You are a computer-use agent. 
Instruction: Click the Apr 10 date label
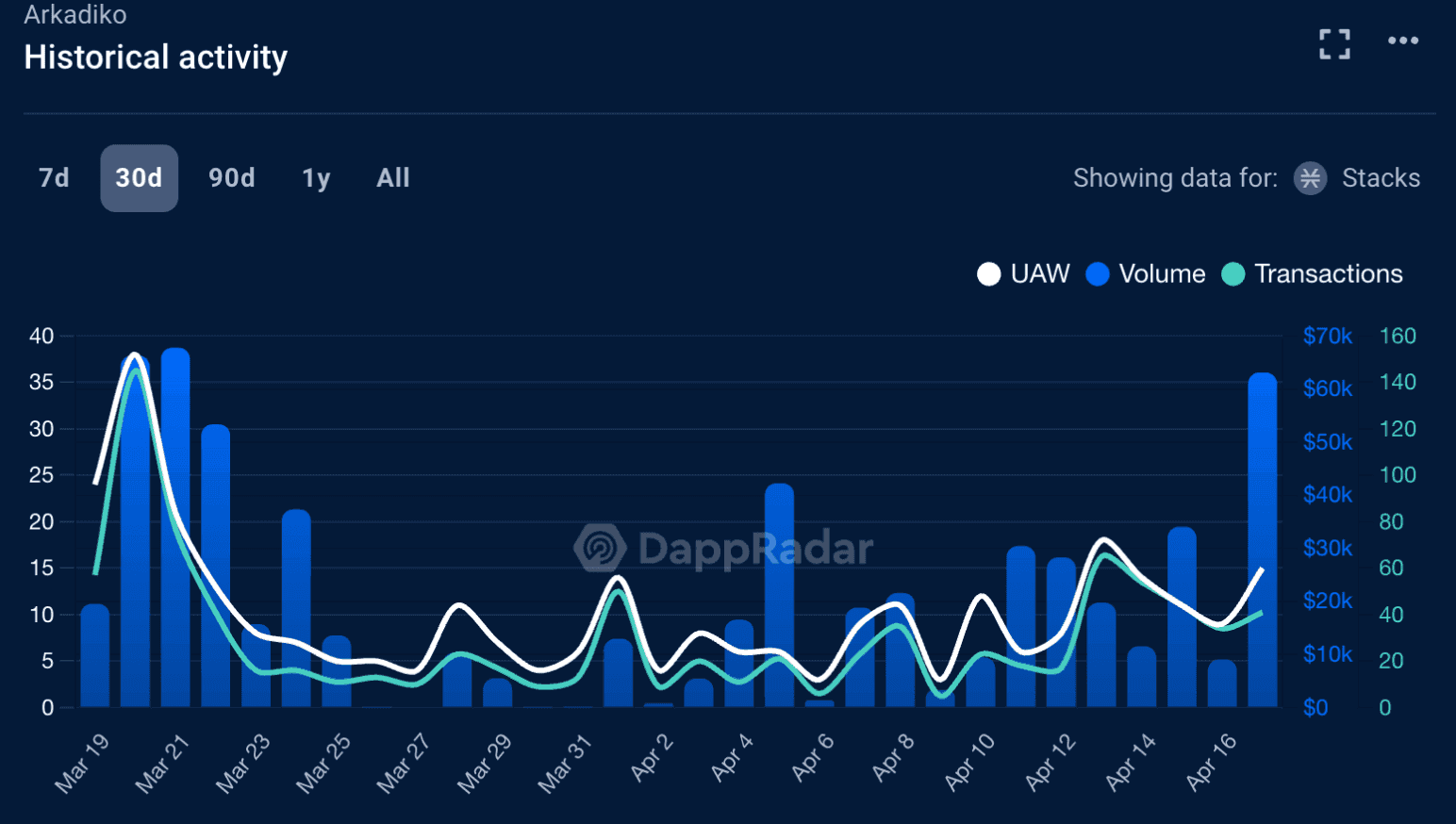(x=970, y=761)
